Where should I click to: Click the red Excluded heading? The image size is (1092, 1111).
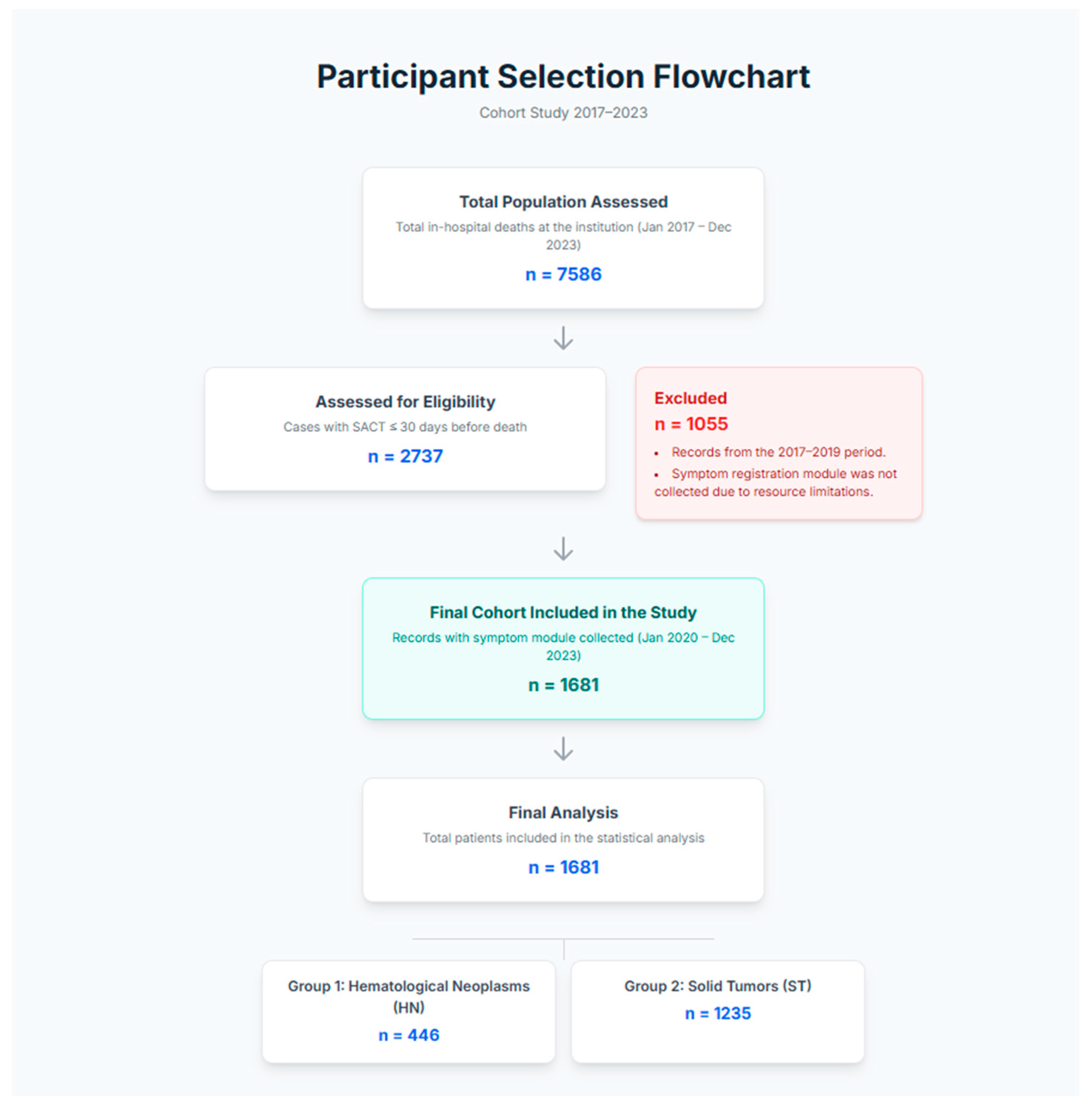click(690, 398)
